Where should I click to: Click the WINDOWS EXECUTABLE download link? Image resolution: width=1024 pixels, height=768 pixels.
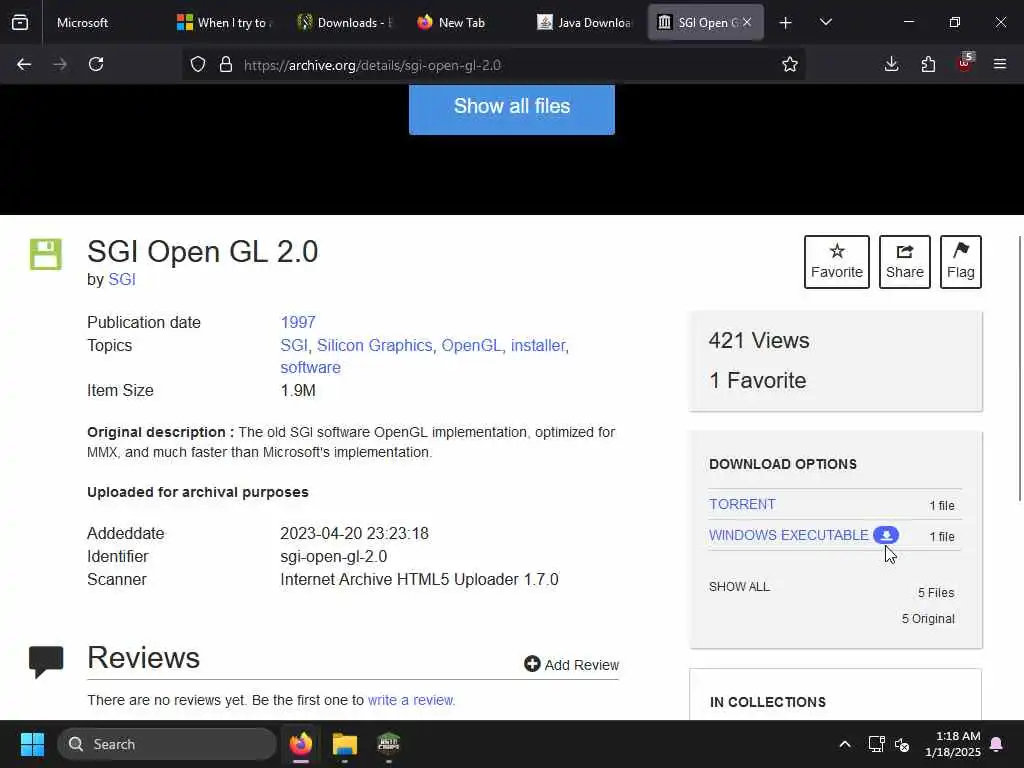788,536
